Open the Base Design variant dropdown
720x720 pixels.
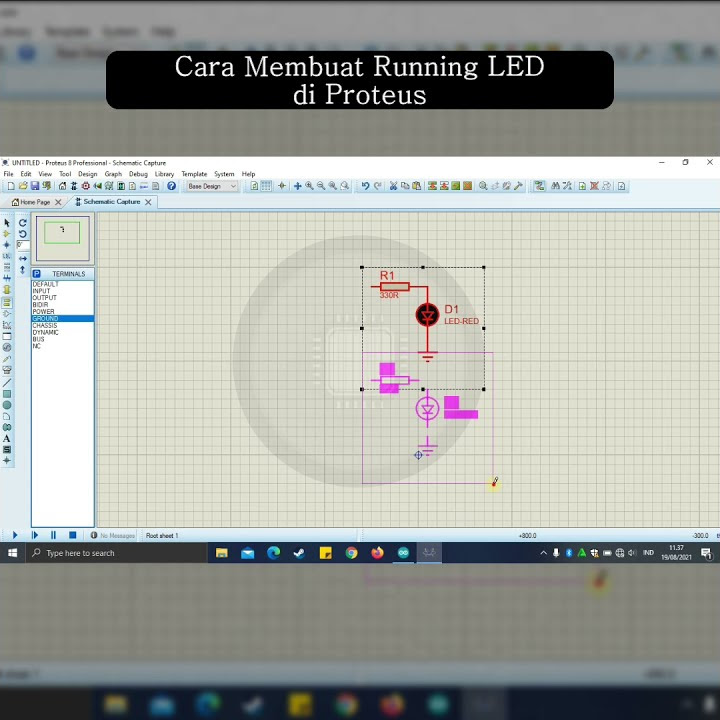[x=212, y=186]
